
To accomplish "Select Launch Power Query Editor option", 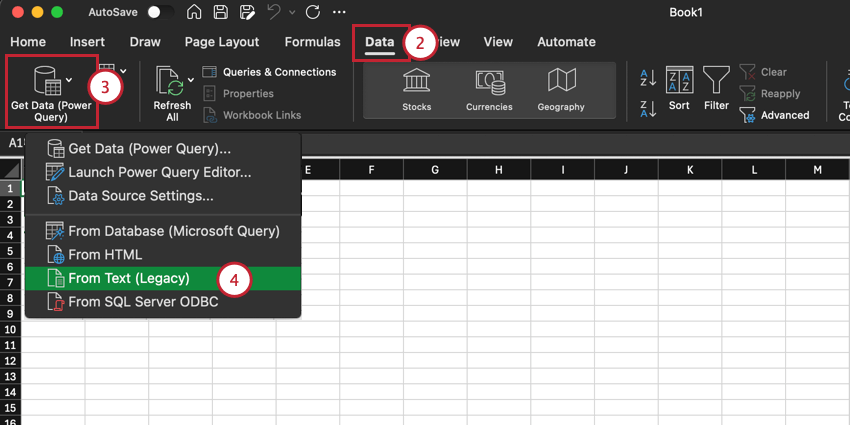I will (x=159, y=172).
